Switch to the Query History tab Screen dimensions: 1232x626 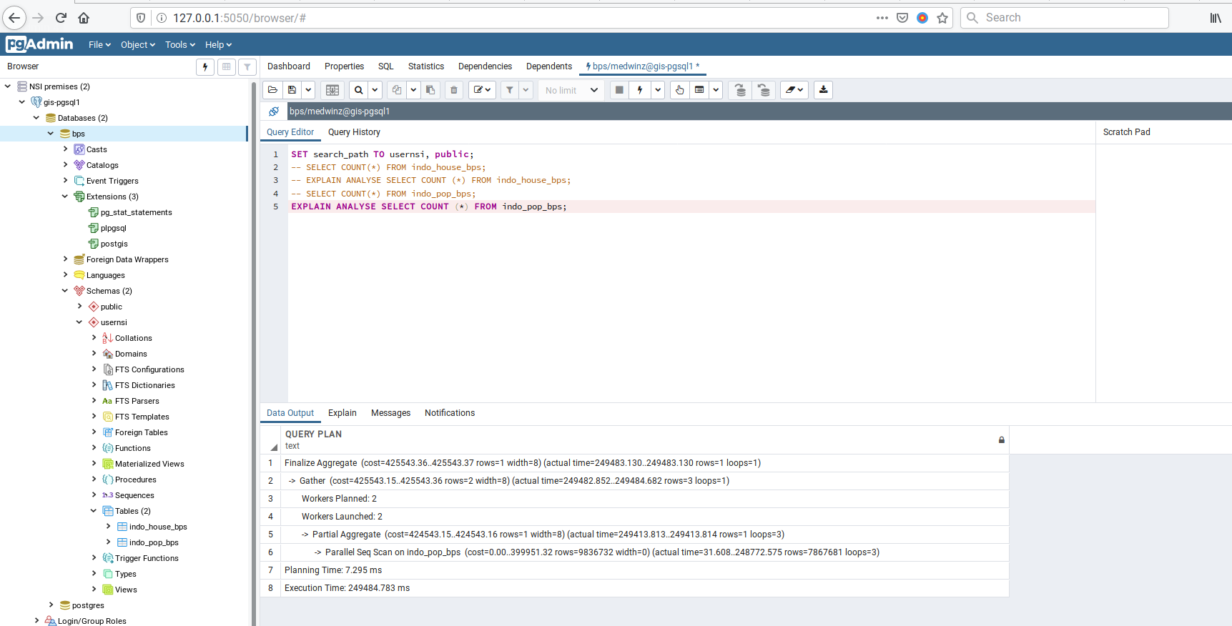point(354,132)
